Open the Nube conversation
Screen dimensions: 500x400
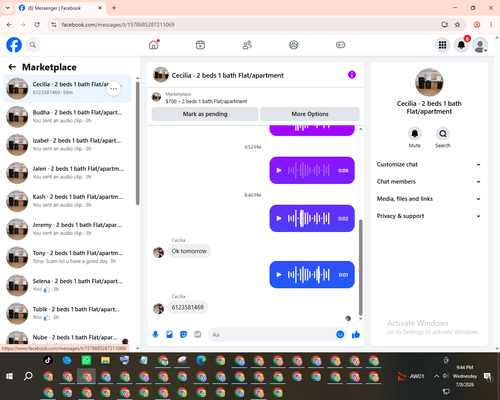(x=67, y=337)
